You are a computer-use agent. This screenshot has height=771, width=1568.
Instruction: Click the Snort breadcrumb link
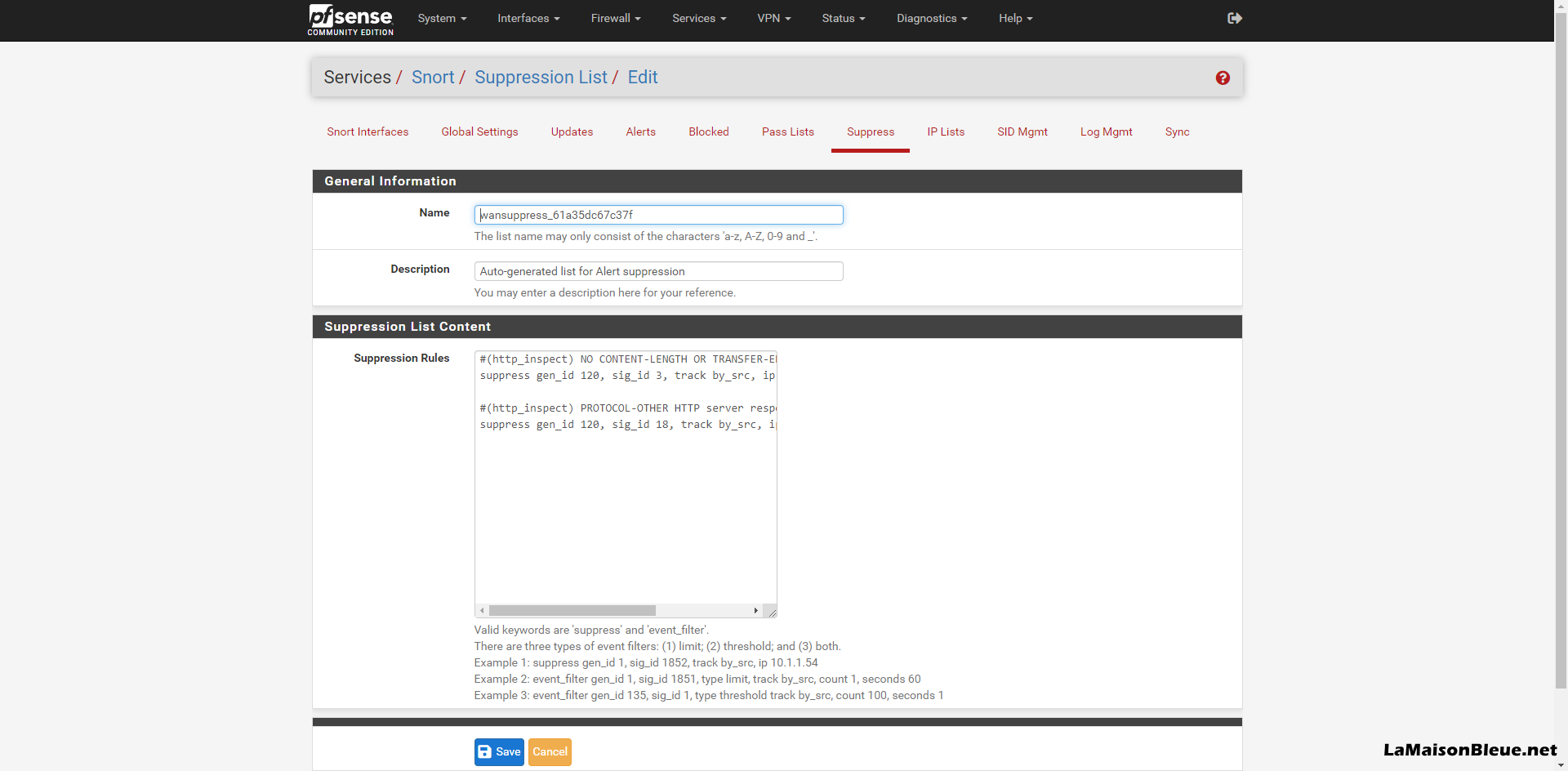pyautogui.click(x=433, y=77)
